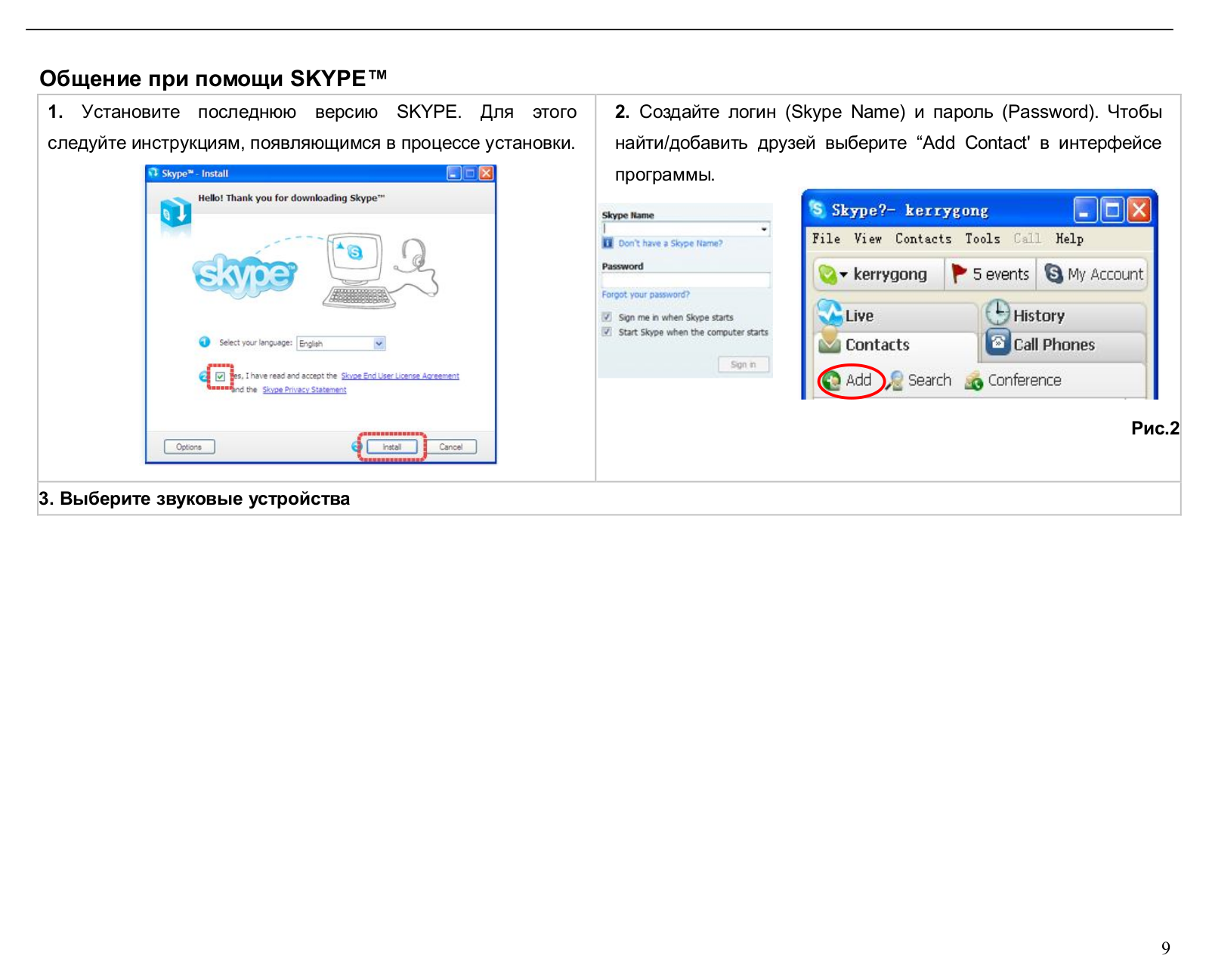Screen dimensions: 1209x980
Task: Expand the Skype Name dropdown arrow
Action: 764,228
